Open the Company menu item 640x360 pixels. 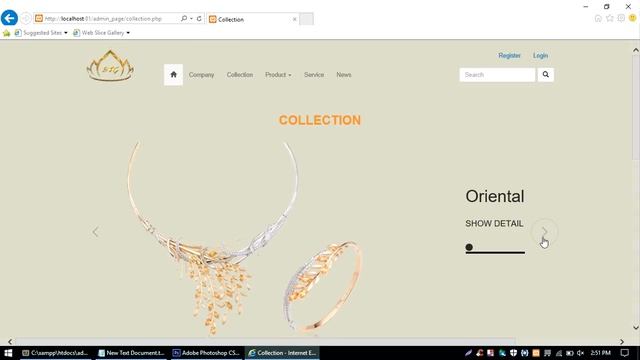pyautogui.click(x=201, y=75)
